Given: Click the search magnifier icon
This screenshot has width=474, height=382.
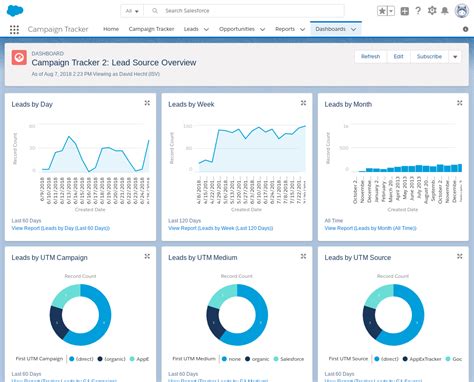Looking at the screenshot, I should click(x=155, y=11).
